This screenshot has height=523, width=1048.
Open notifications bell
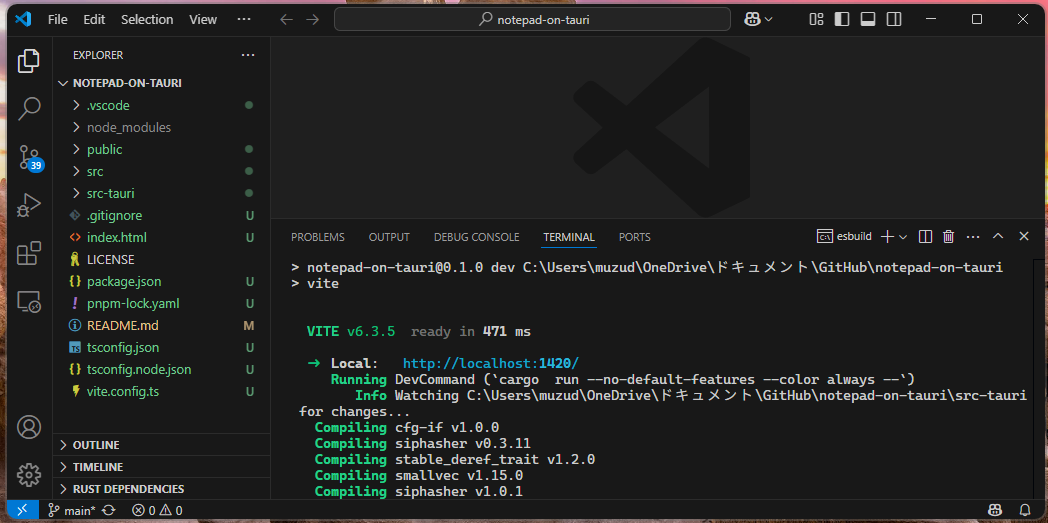coord(1025,510)
